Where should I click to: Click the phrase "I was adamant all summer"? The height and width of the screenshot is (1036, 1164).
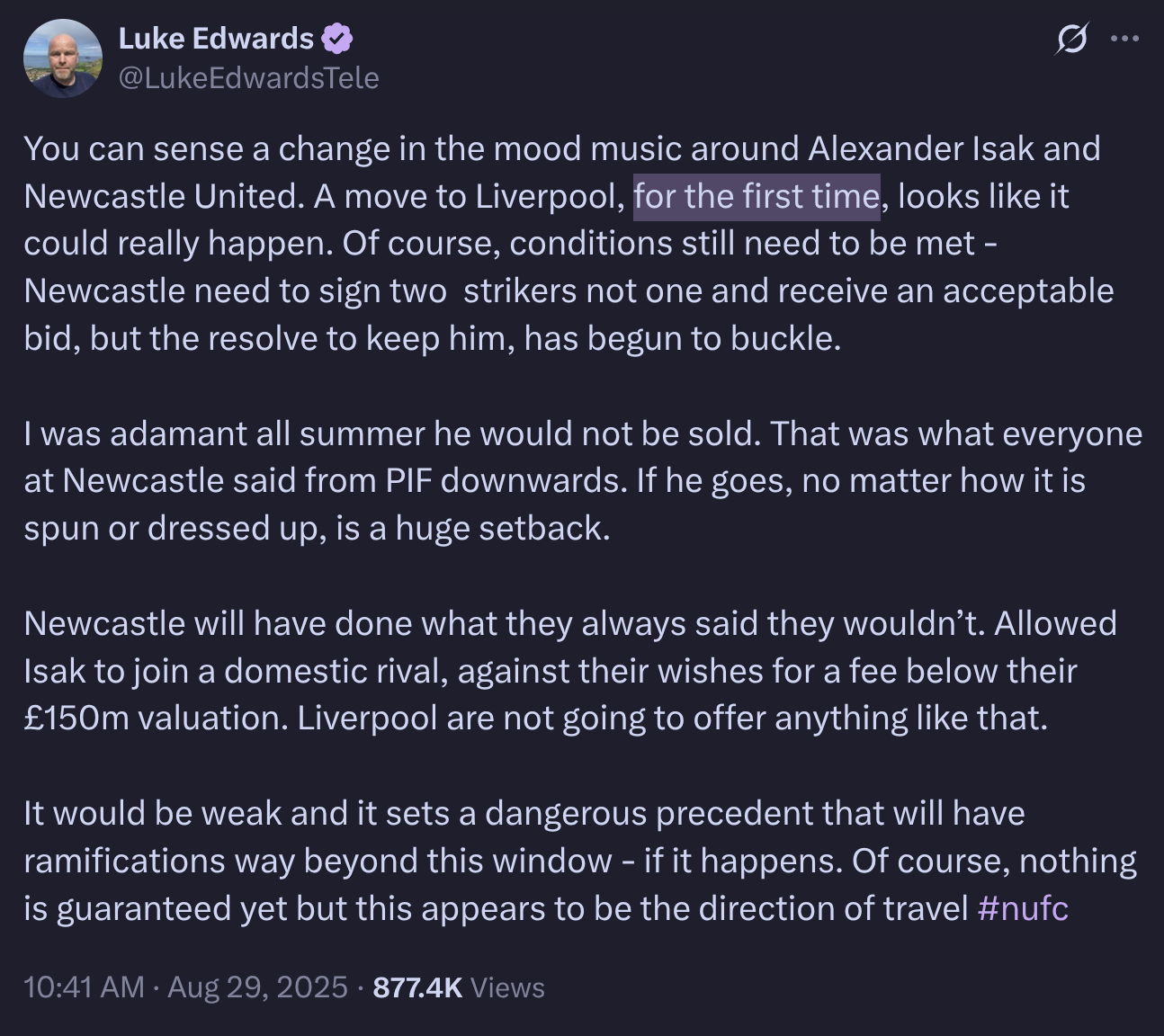pyautogui.click(x=225, y=434)
